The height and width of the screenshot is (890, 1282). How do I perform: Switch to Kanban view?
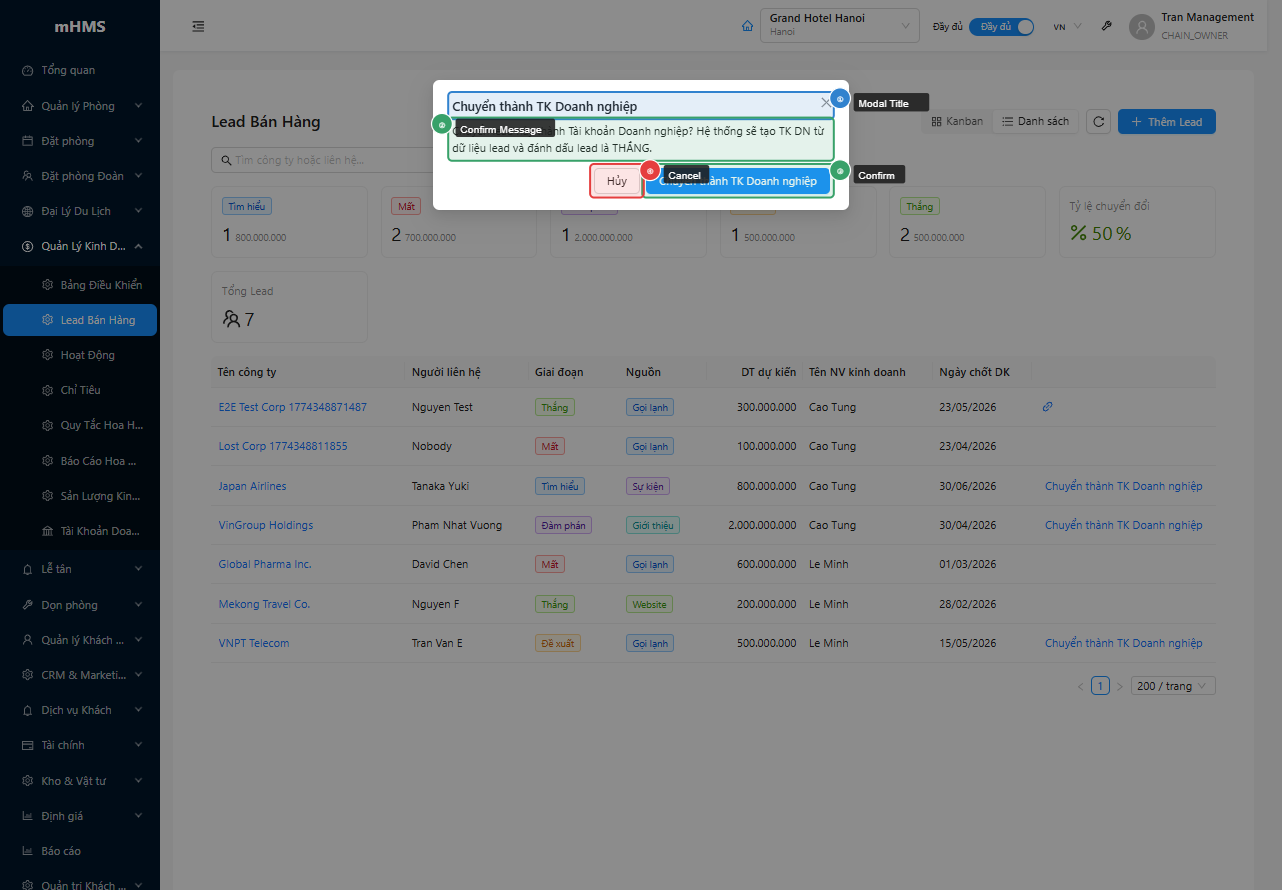click(x=957, y=122)
